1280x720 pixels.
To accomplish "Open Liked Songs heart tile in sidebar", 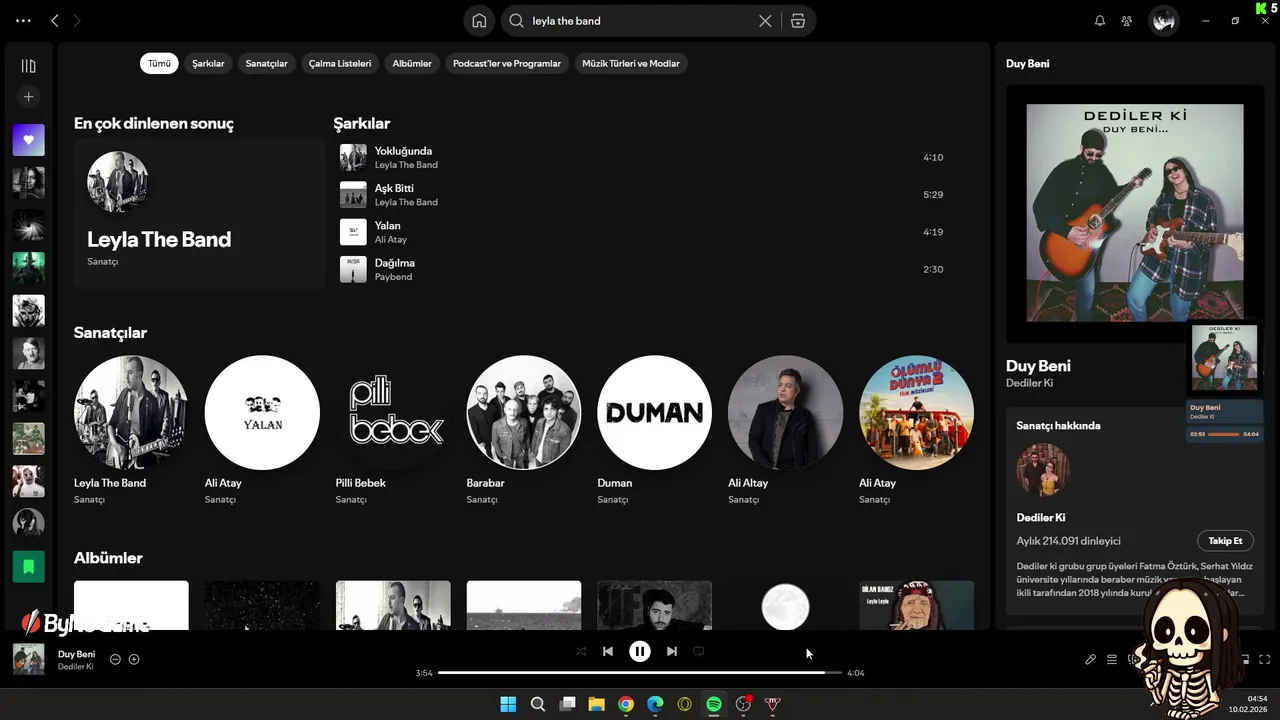I will click(28, 140).
